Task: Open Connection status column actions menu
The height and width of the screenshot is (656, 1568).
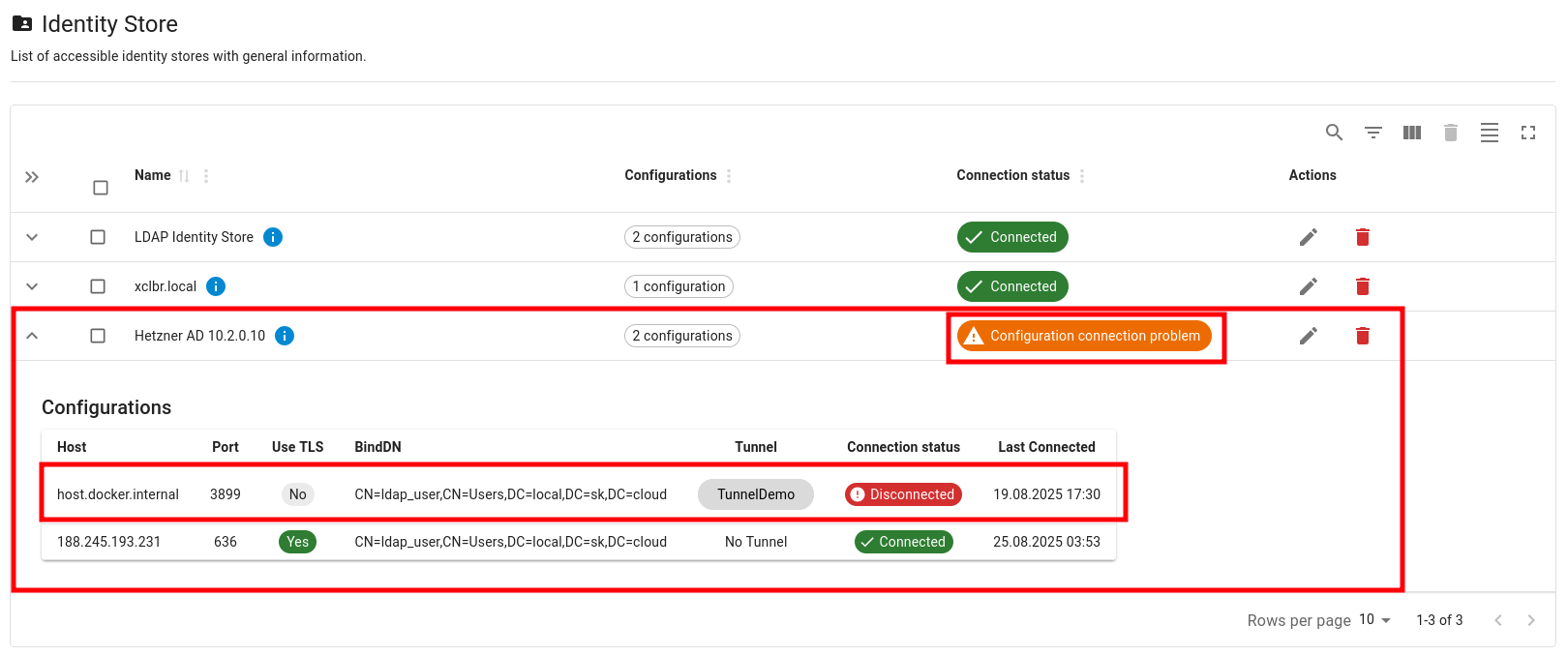Action: click(1082, 176)
